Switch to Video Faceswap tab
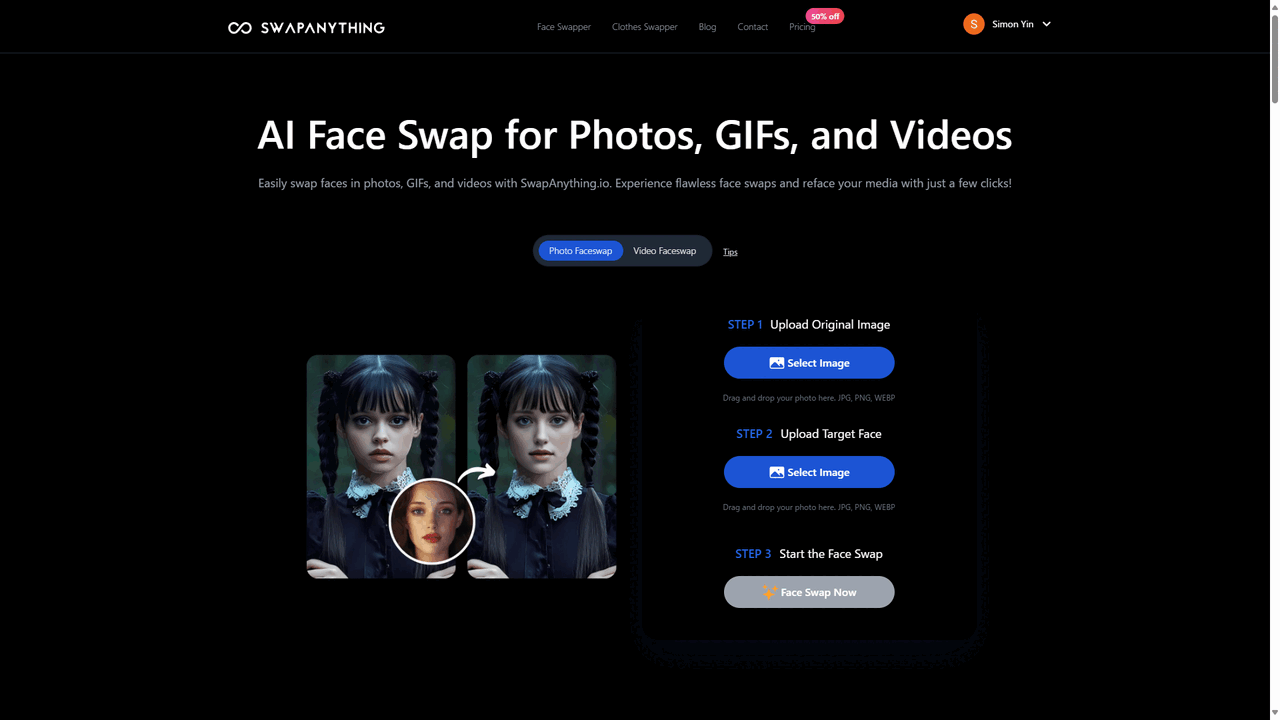This screenshot has height=720, width=1280. (665, 251)
